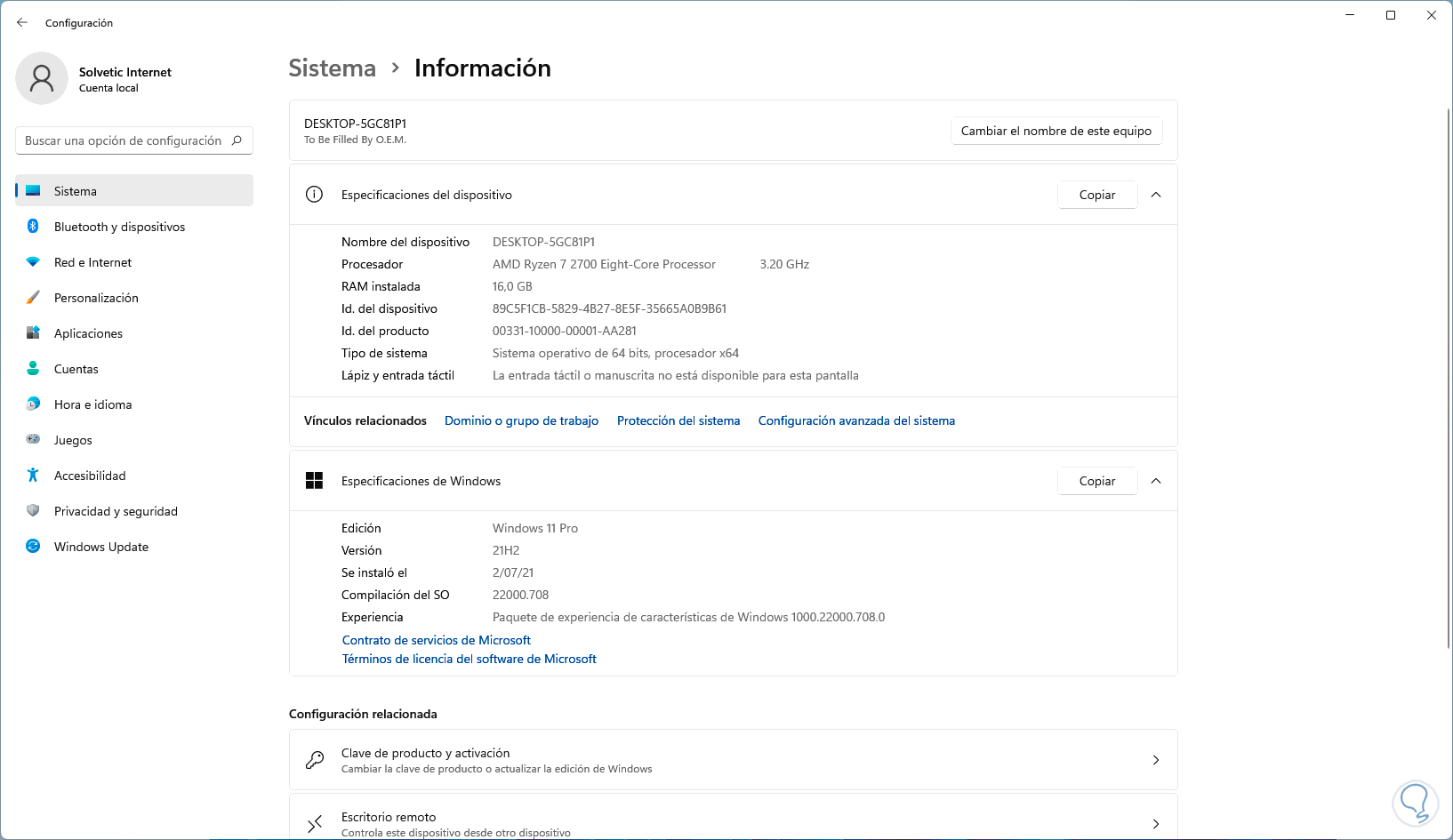Image resolution: width=1453 pixels, height=840 pixels.
Task: Click the Aplicaciones sidebar icon
Action: click(33, 333)
